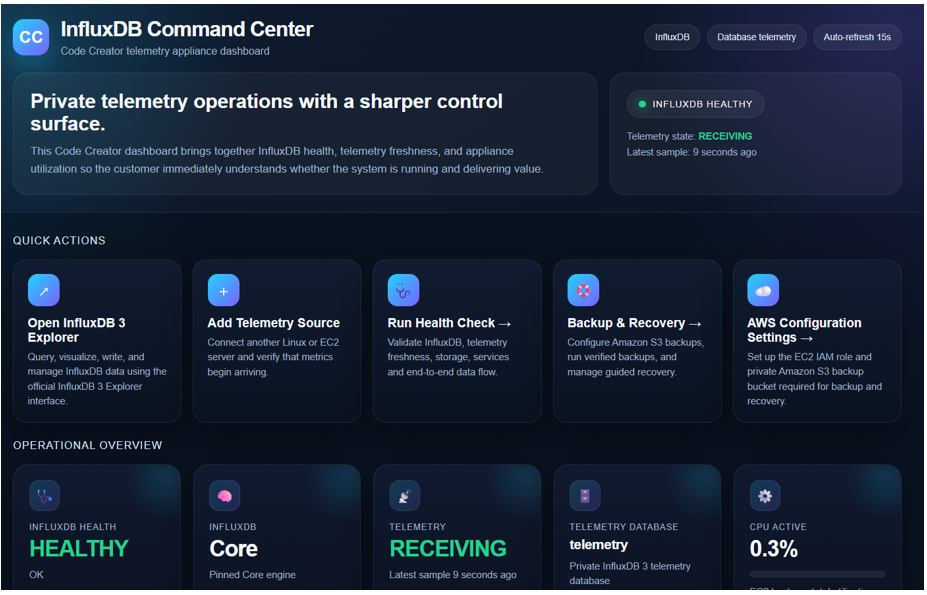Click the Add Telemetry Source plus icon
927x595 pixels.
223,290
